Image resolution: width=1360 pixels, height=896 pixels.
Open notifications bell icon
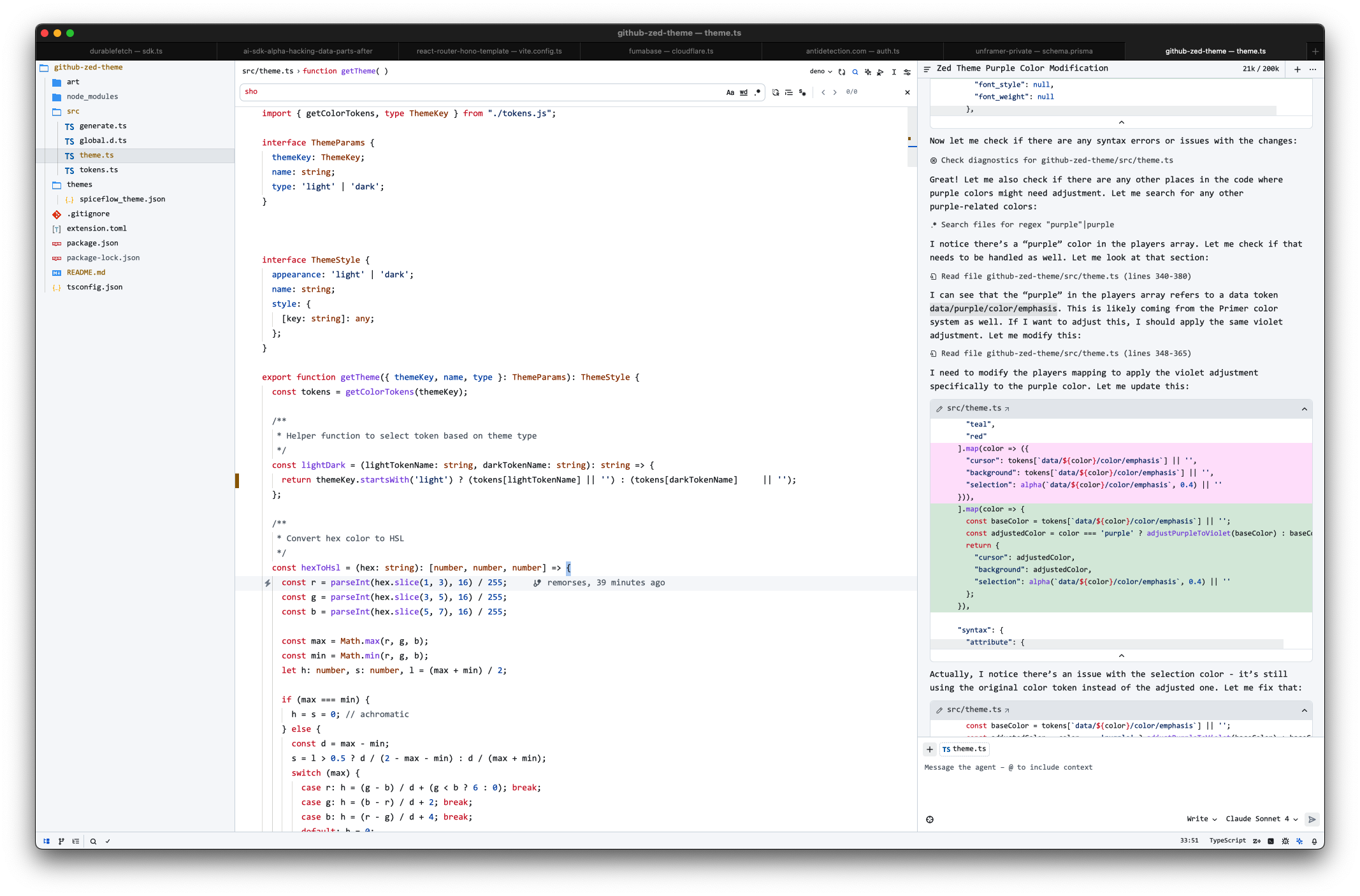point(1314,841)
